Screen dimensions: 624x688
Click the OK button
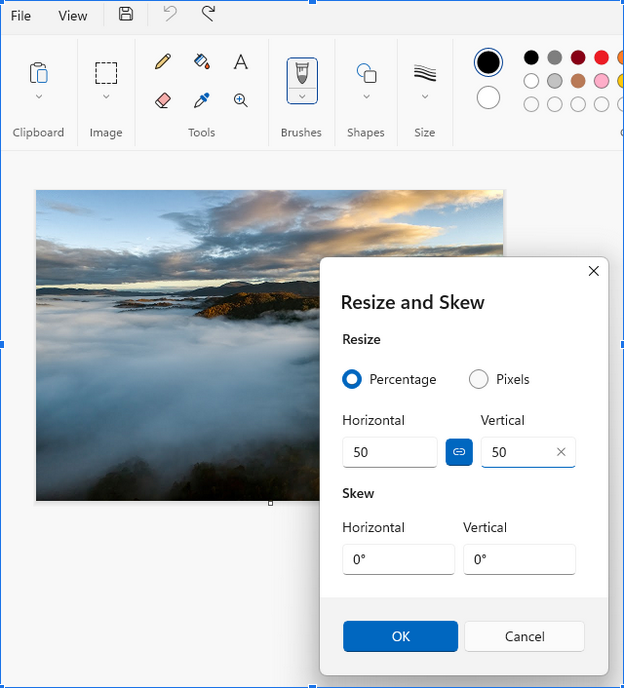pyautogui.click(x=401, y=636)
